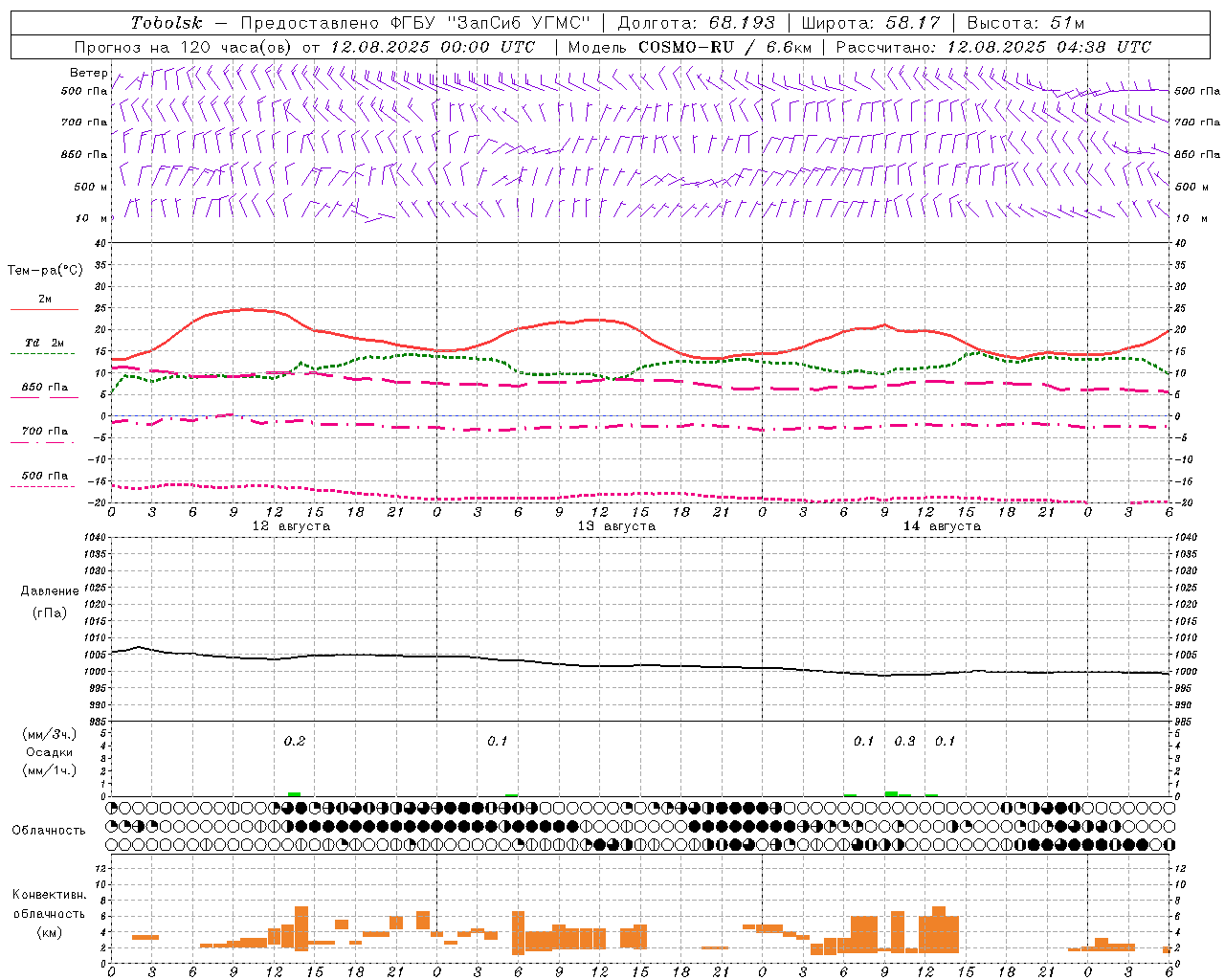Click the "(мм/1ч.)" hourly precipitation unit

click(49, 770)
